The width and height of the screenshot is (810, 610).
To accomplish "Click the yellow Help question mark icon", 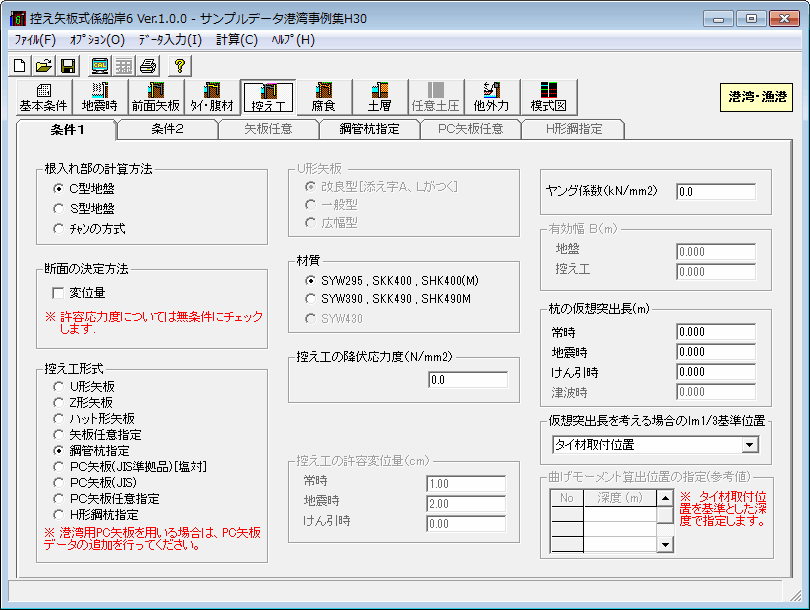I will pyautogui.click(x=180, y=66).
